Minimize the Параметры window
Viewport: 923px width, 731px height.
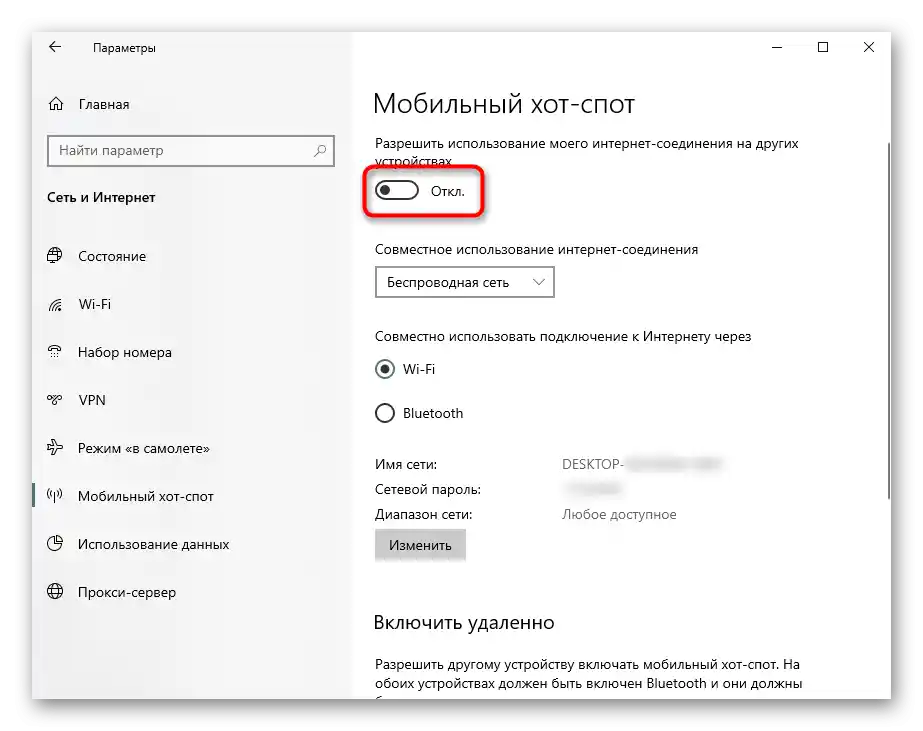pos(777,47)
